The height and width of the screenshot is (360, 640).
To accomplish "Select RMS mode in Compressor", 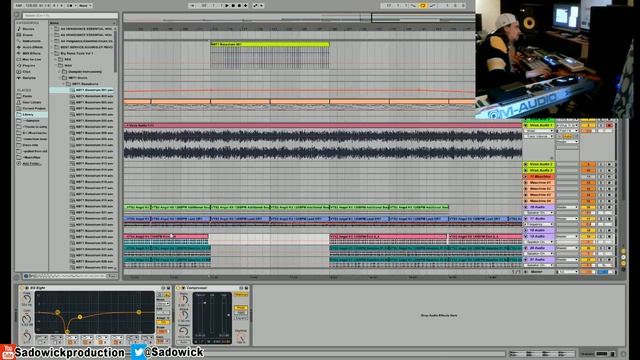I will pos(240,312).
